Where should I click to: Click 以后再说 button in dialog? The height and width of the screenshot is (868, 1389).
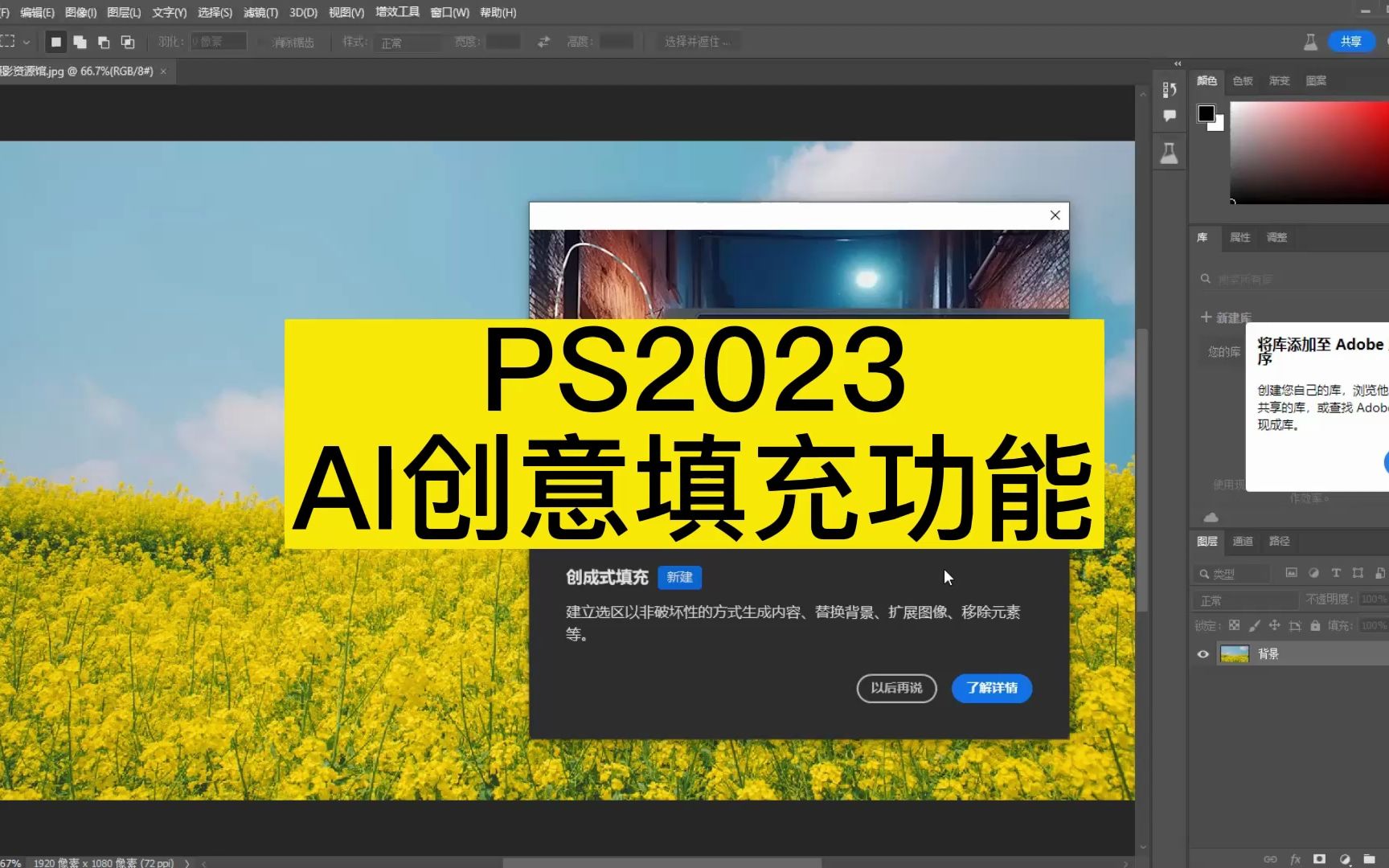point(896,688)
